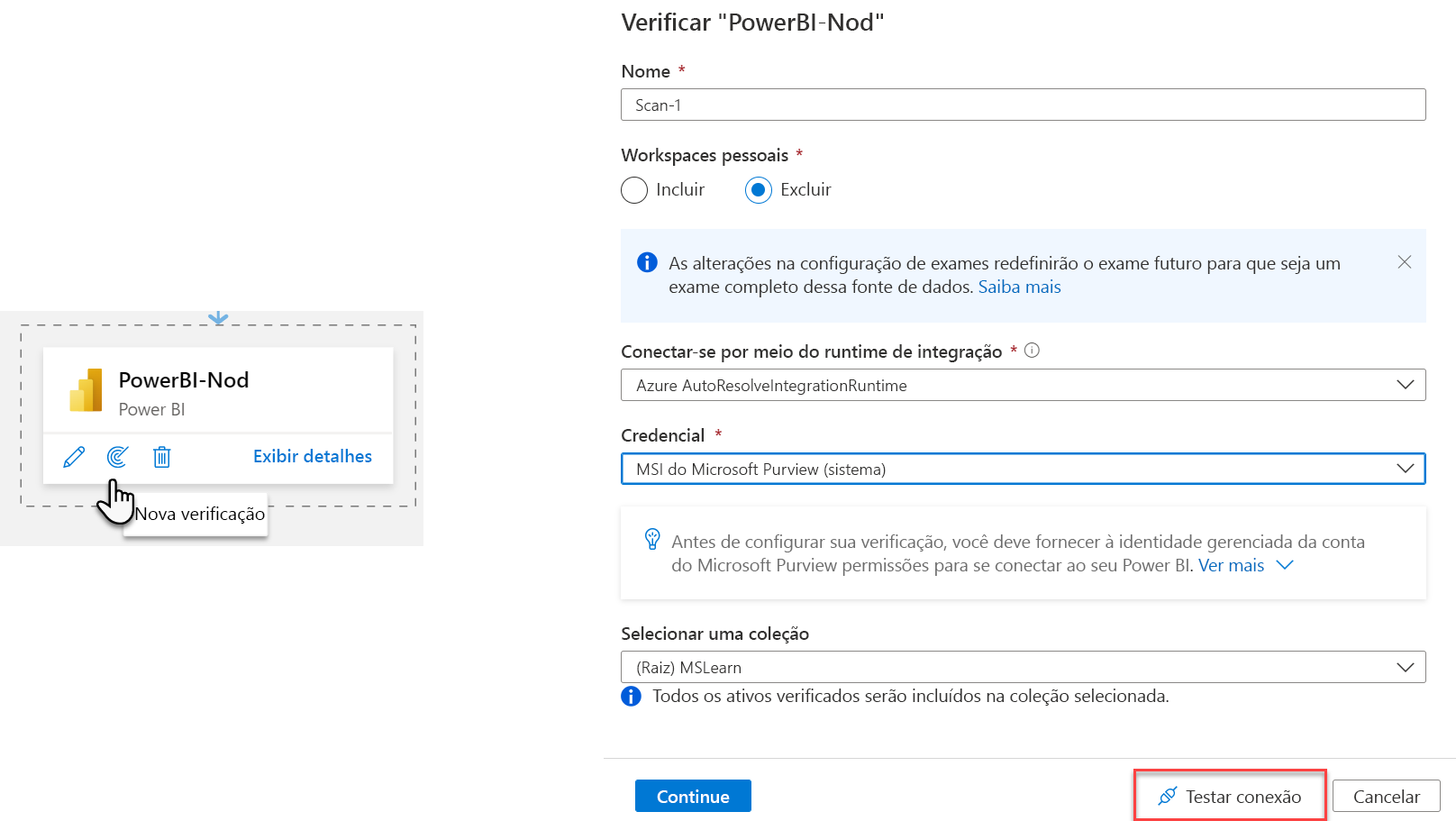Click the info icon beside the collection note

(x=631, y=696)
